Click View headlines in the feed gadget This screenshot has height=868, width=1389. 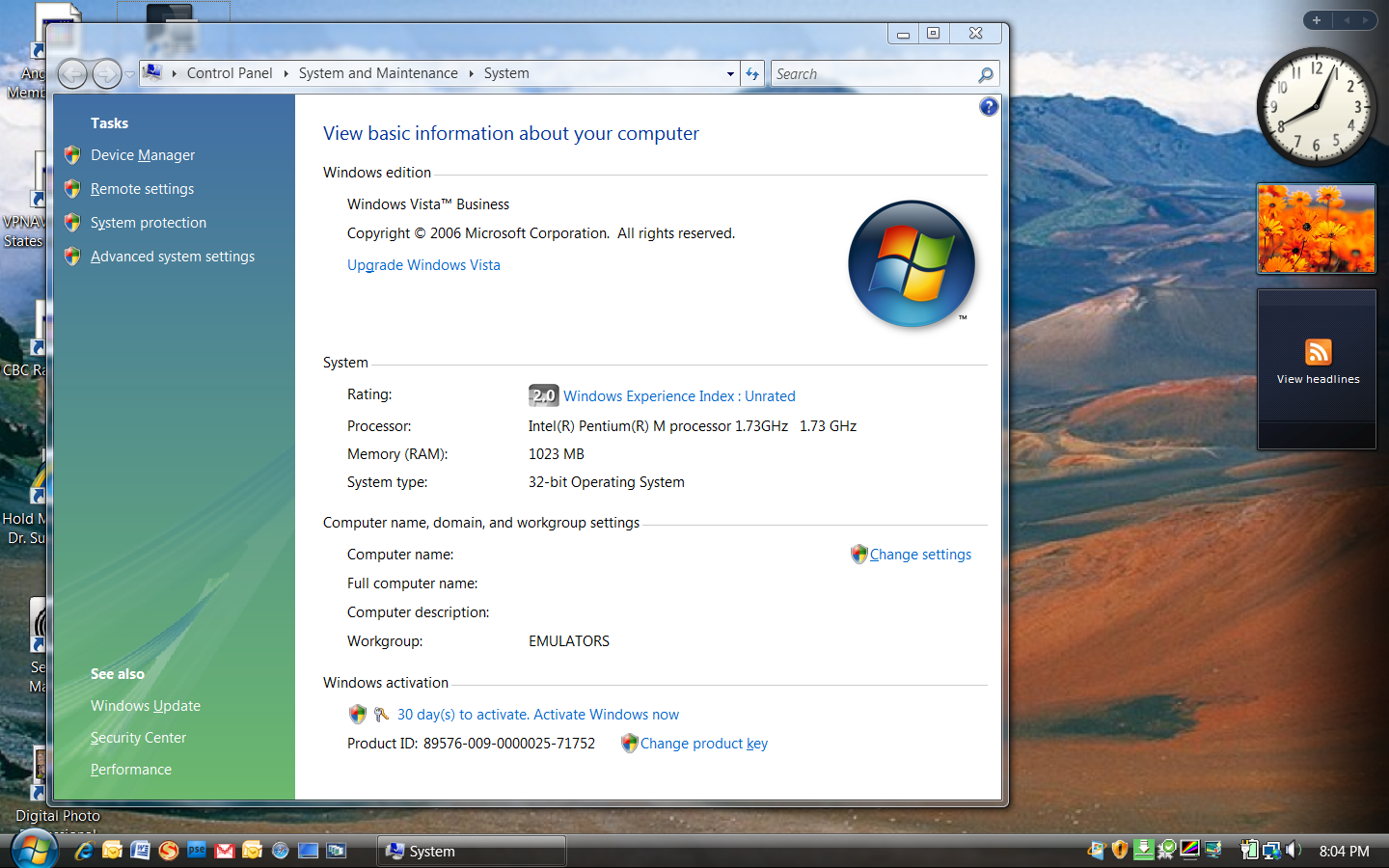coord(1318,379)
